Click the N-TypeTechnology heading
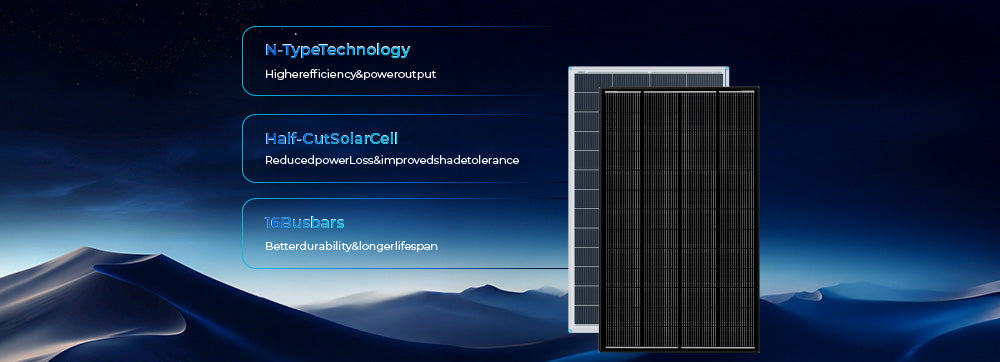Screen dimensions: 1000x362 click(337, 50)
